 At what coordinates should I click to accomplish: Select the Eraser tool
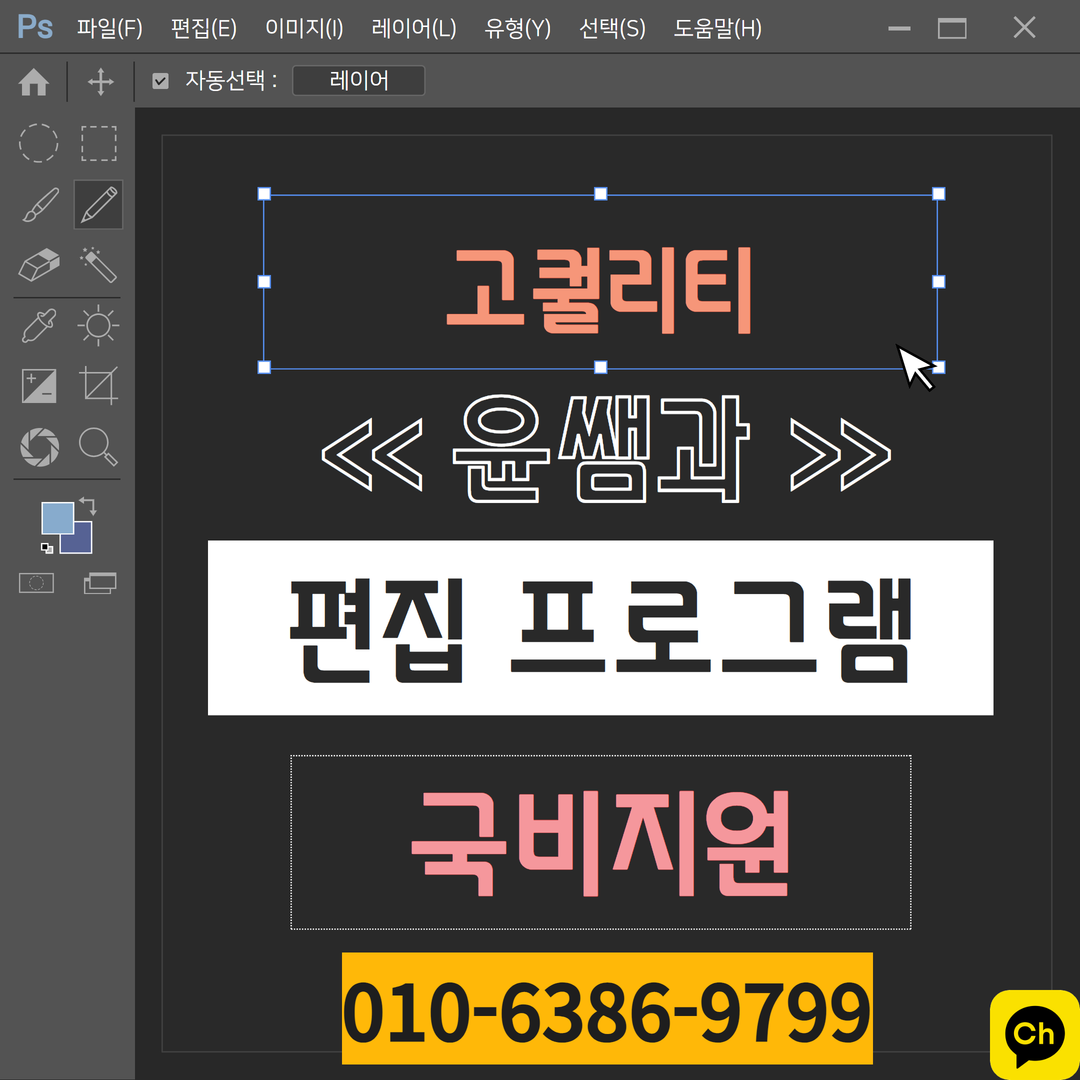tap(39, 265)
